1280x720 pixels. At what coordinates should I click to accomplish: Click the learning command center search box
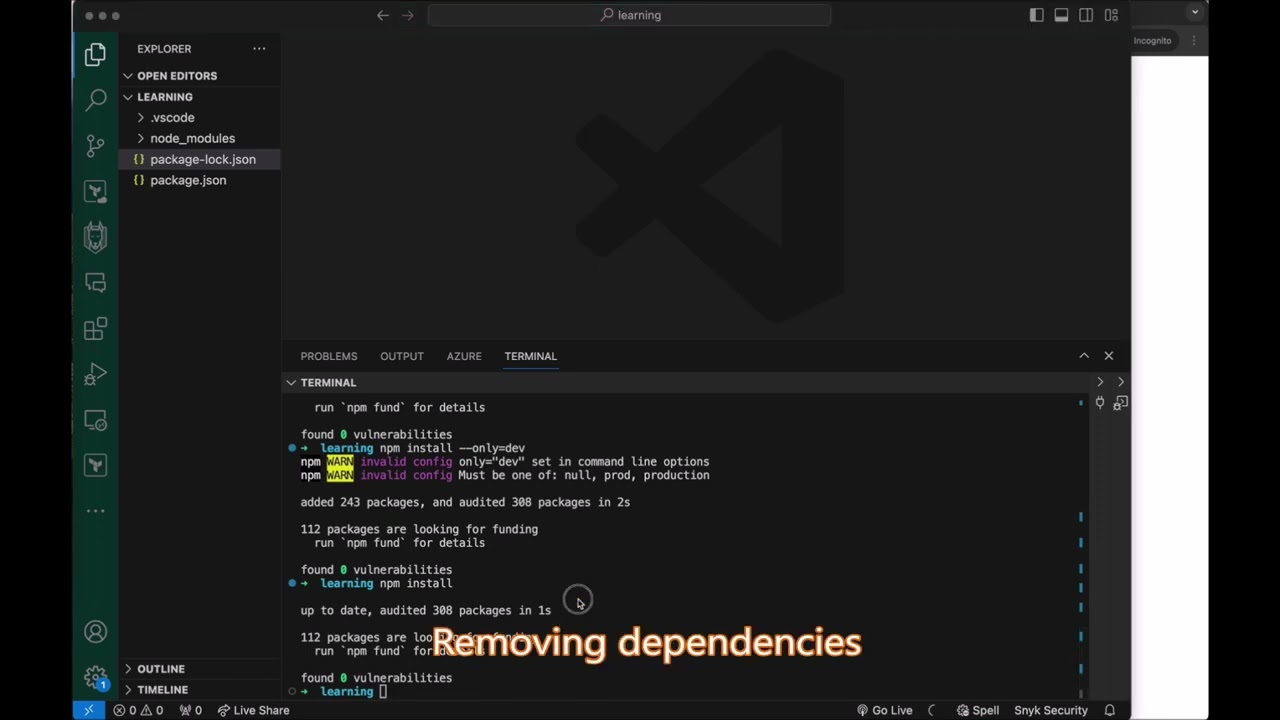629,15
